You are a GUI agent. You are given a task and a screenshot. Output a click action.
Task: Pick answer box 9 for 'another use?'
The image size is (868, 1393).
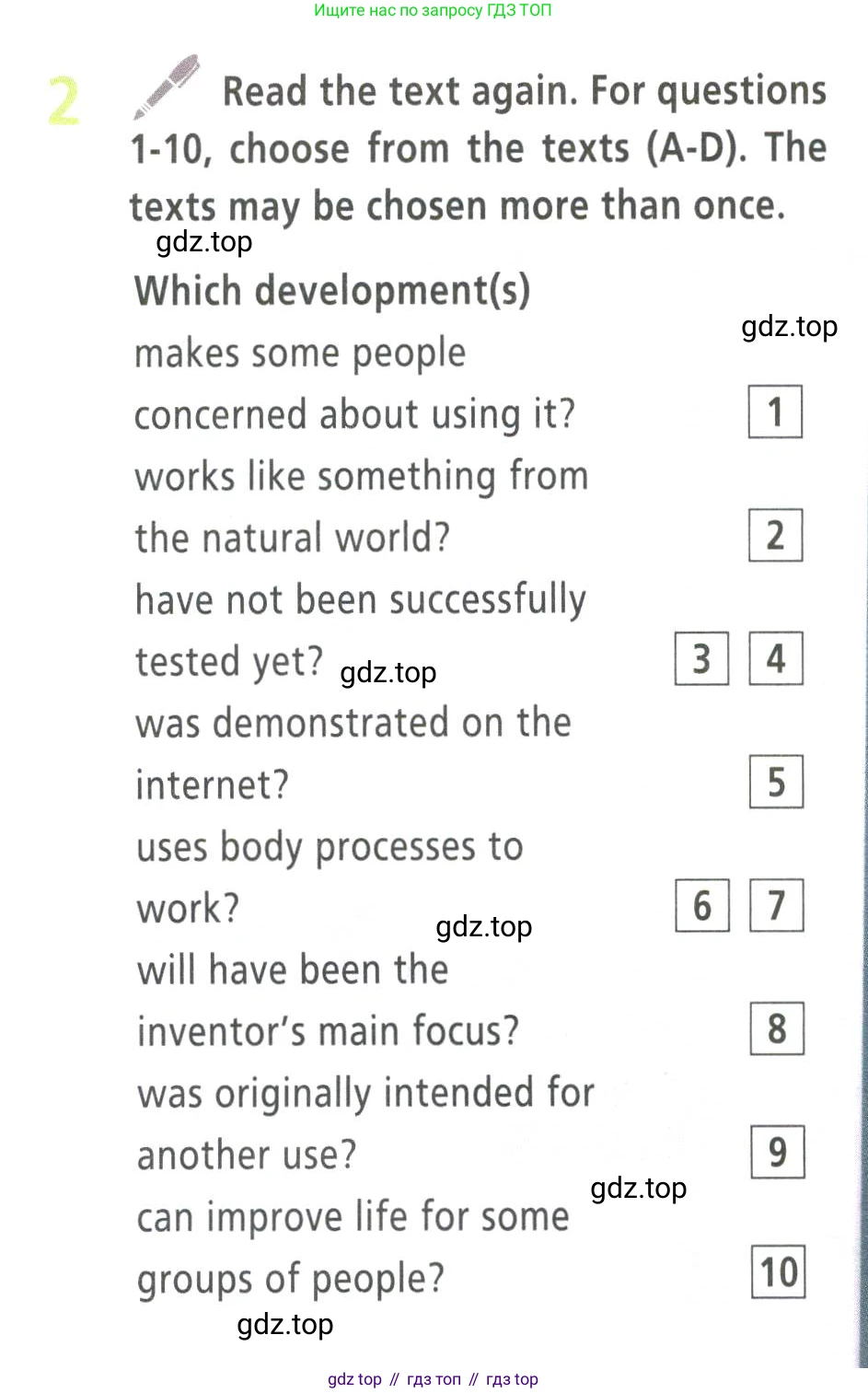(x=778, y=1152)
